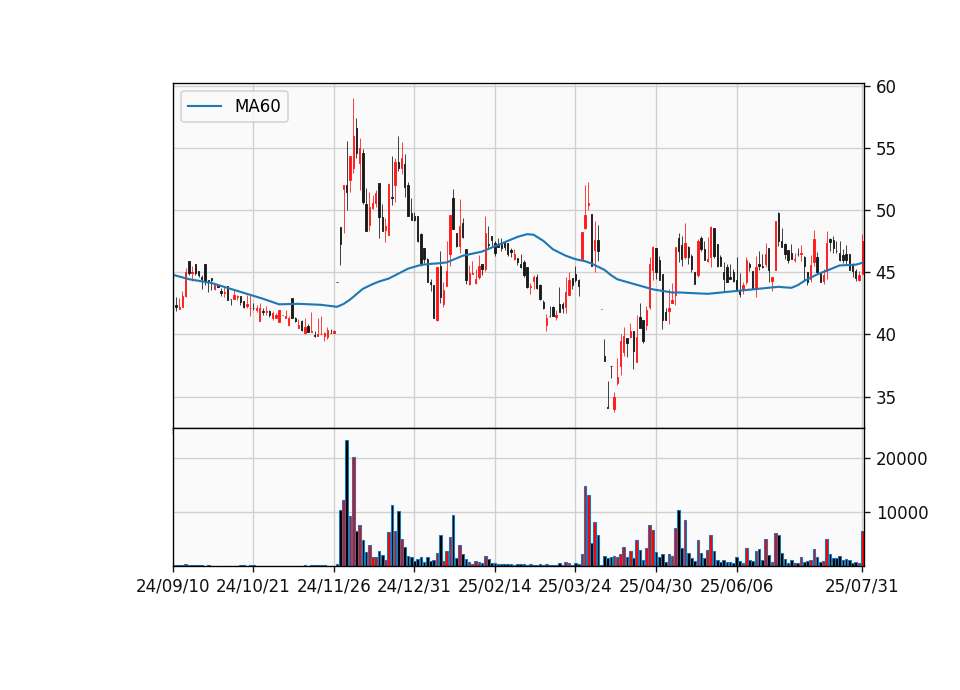
Task: Click the 25/02/14 date axis label
Action: tap(495, 586)
